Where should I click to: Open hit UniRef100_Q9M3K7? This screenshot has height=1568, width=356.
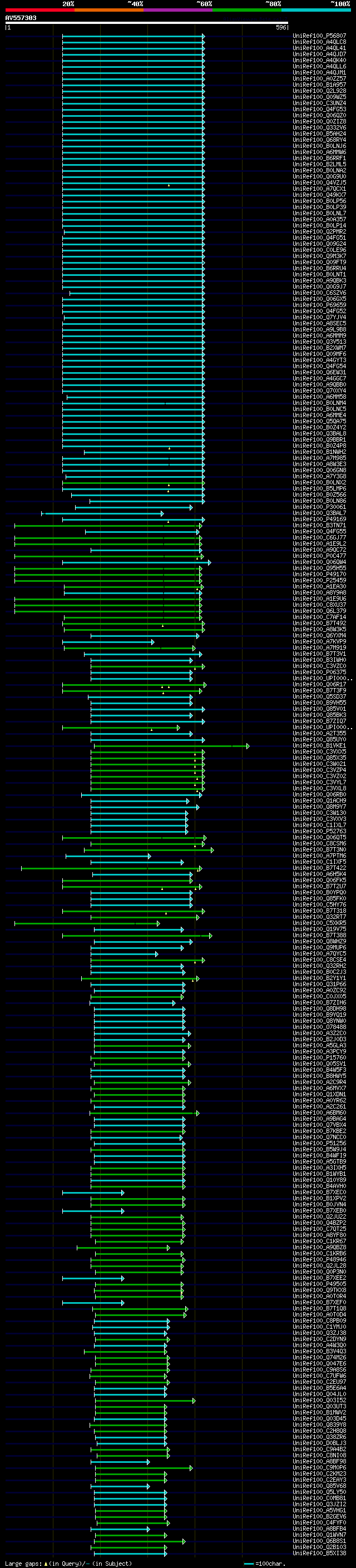319,256
